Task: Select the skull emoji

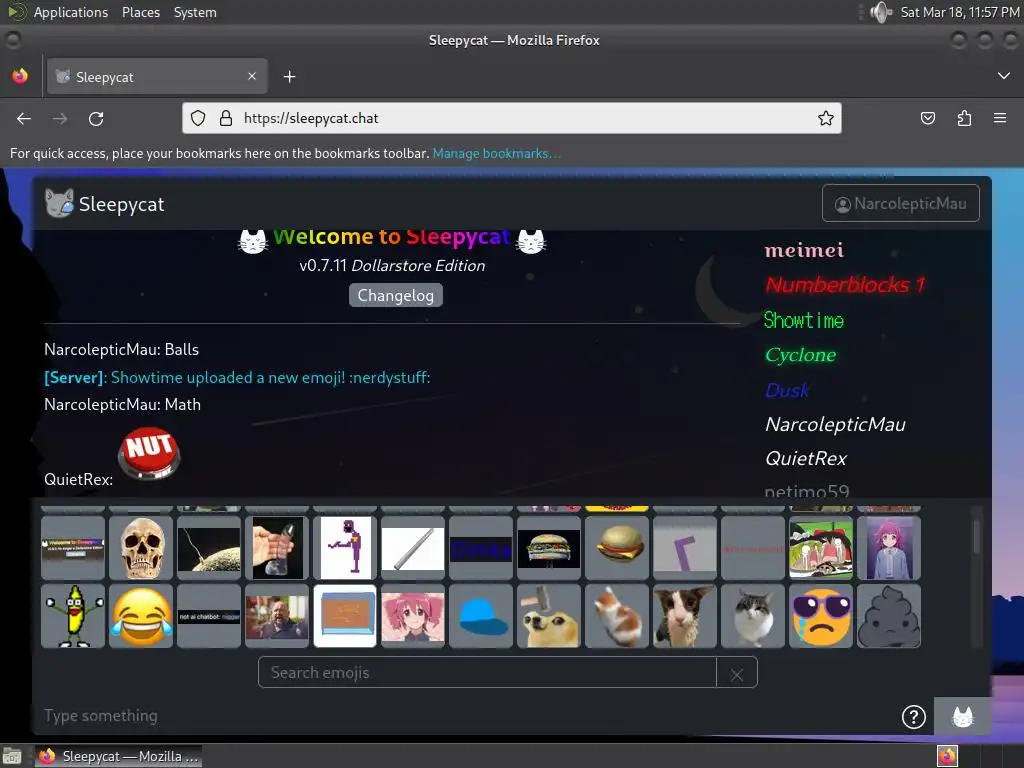Action: pyautogui.click(x=141, y=548)
